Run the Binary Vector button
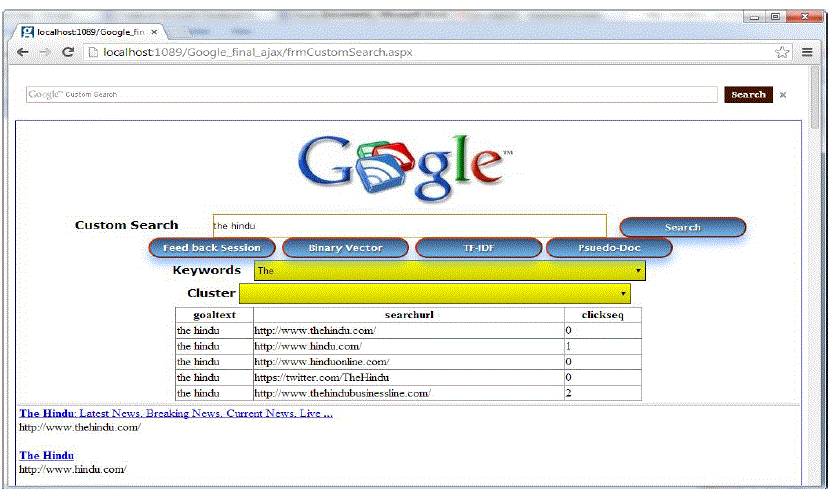Image resolution: width=834 pixels, height=489 pixels. point(345,248)
